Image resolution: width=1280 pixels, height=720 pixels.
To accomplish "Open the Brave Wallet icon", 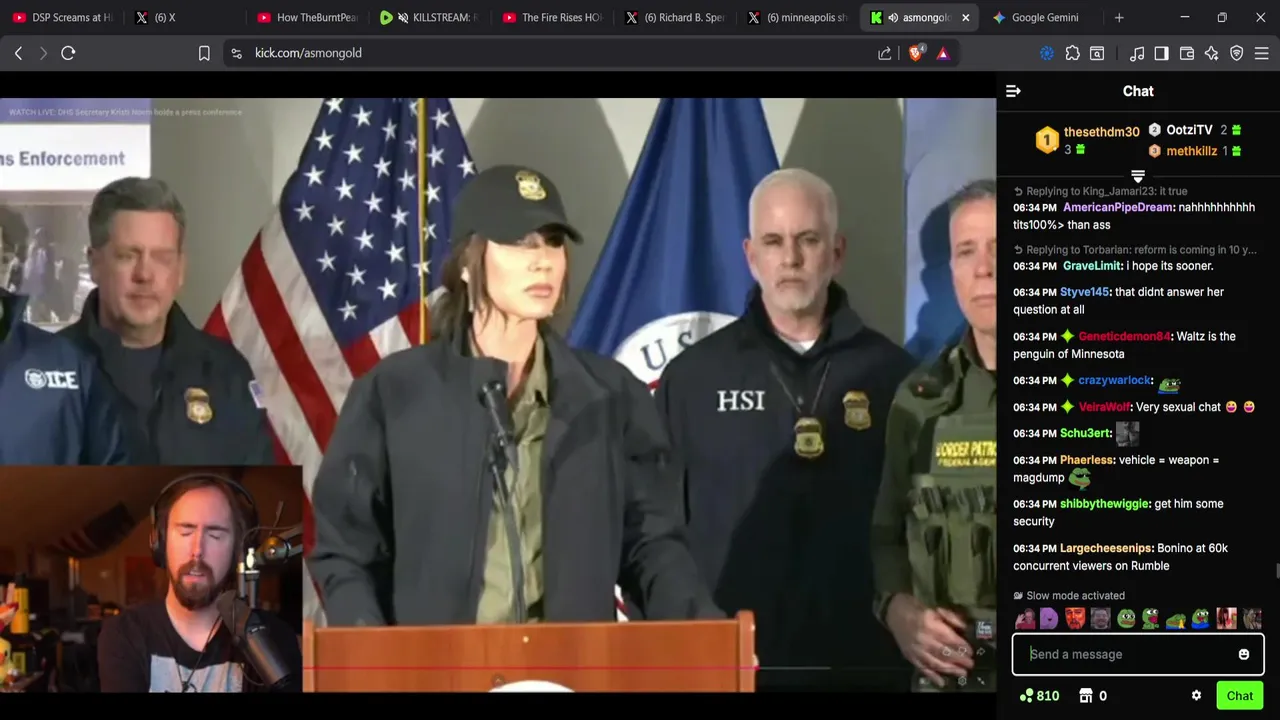I will 1186,53.
